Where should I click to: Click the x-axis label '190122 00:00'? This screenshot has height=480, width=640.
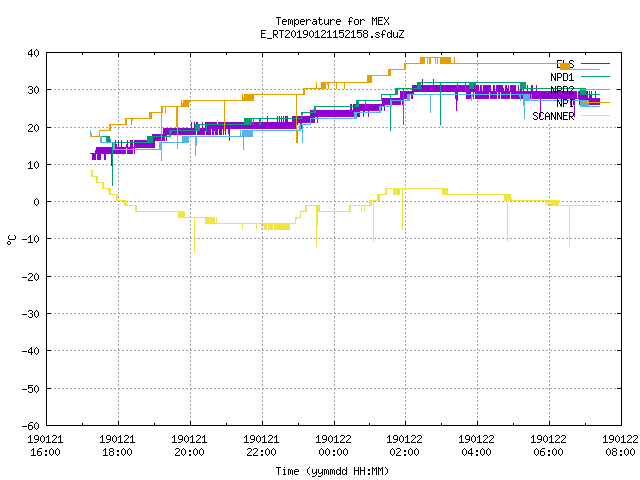pyautogui.click(x=333, y=446)
